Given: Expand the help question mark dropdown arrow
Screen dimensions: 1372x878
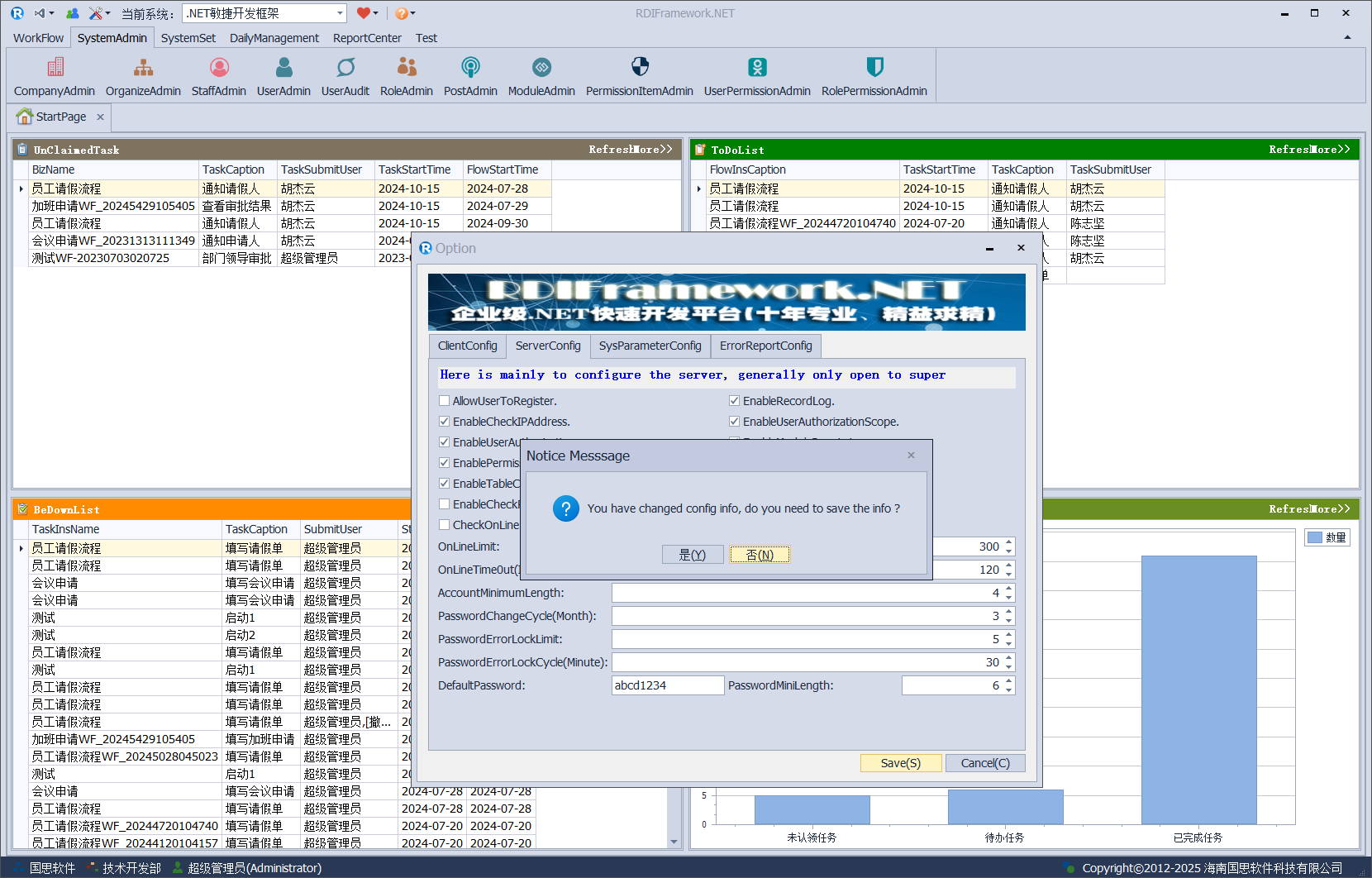Looking at the screenshot, I should [x=412, y=13].
